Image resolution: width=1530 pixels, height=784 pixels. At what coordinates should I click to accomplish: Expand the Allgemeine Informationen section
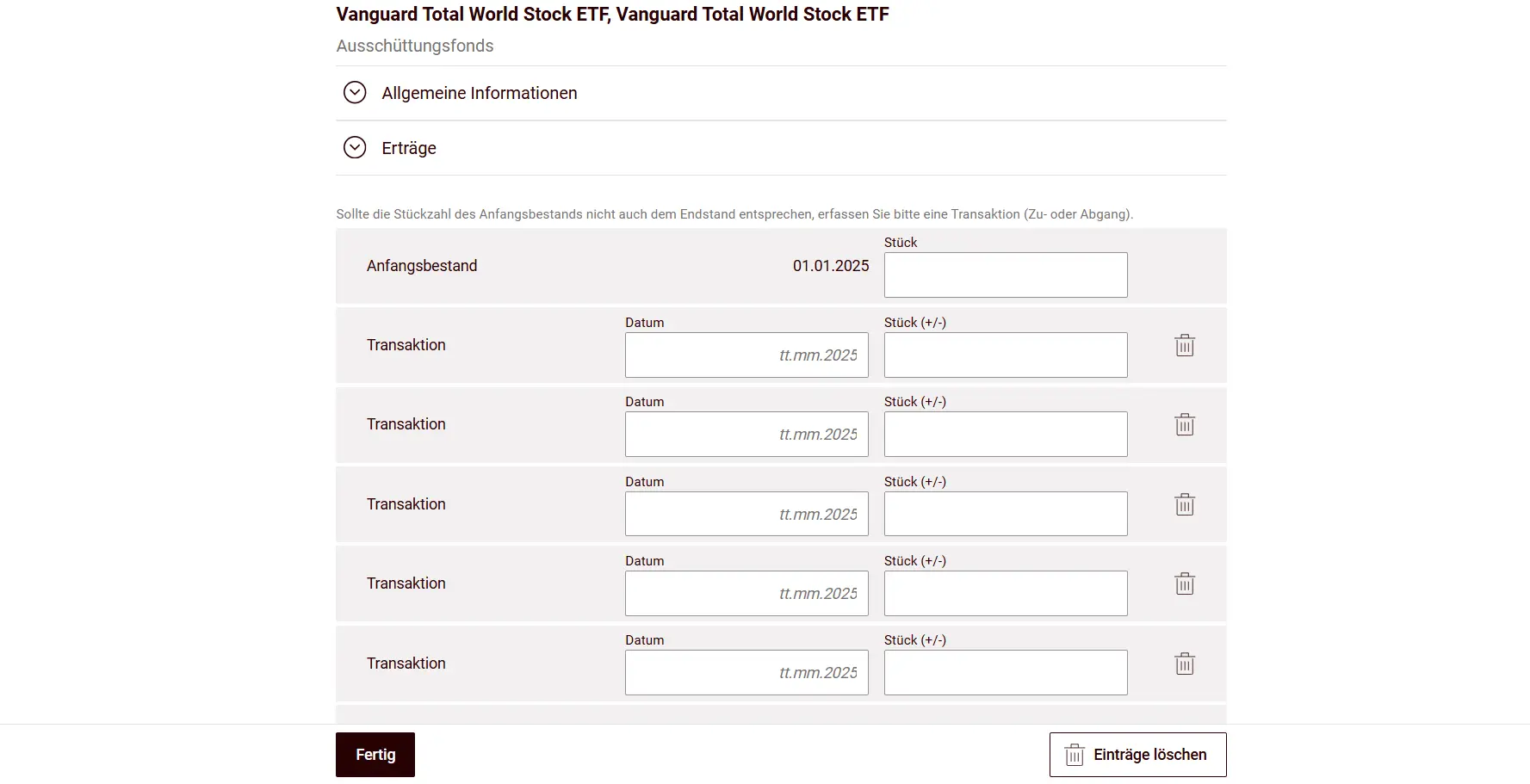[x=480, y=92]
